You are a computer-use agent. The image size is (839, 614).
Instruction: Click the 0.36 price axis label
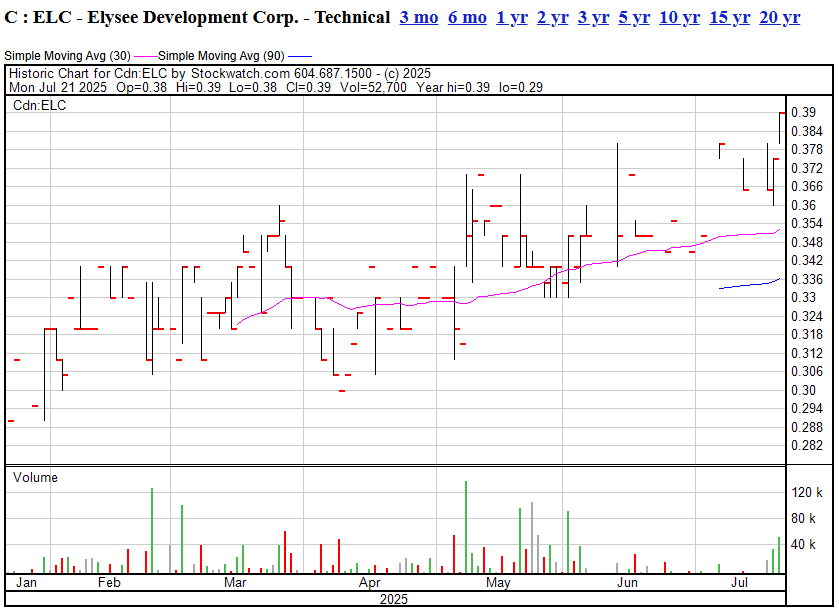pyautogui.click(x=804, y=206)
